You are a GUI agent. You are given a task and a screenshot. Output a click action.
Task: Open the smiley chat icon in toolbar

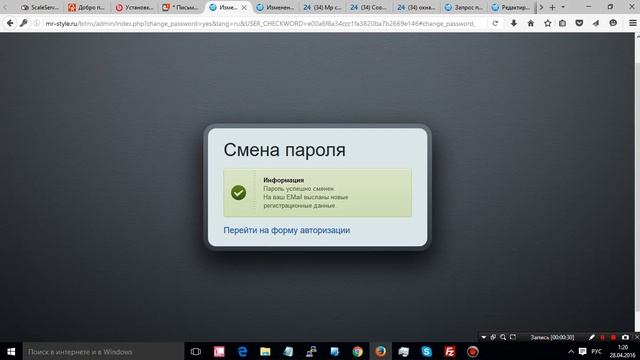tap(613, 23)
